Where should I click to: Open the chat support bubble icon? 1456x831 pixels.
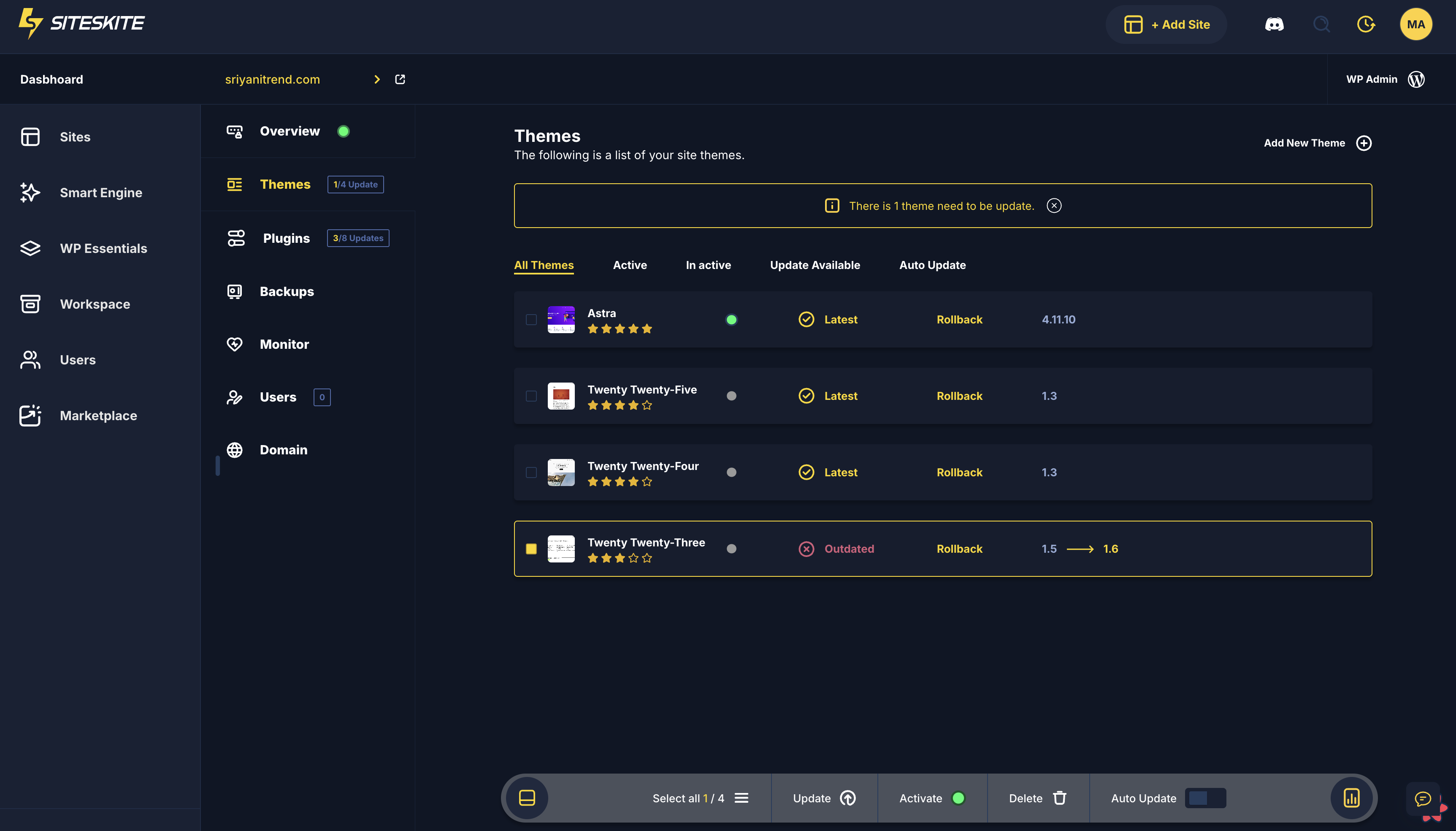[x=1422, y=798]
